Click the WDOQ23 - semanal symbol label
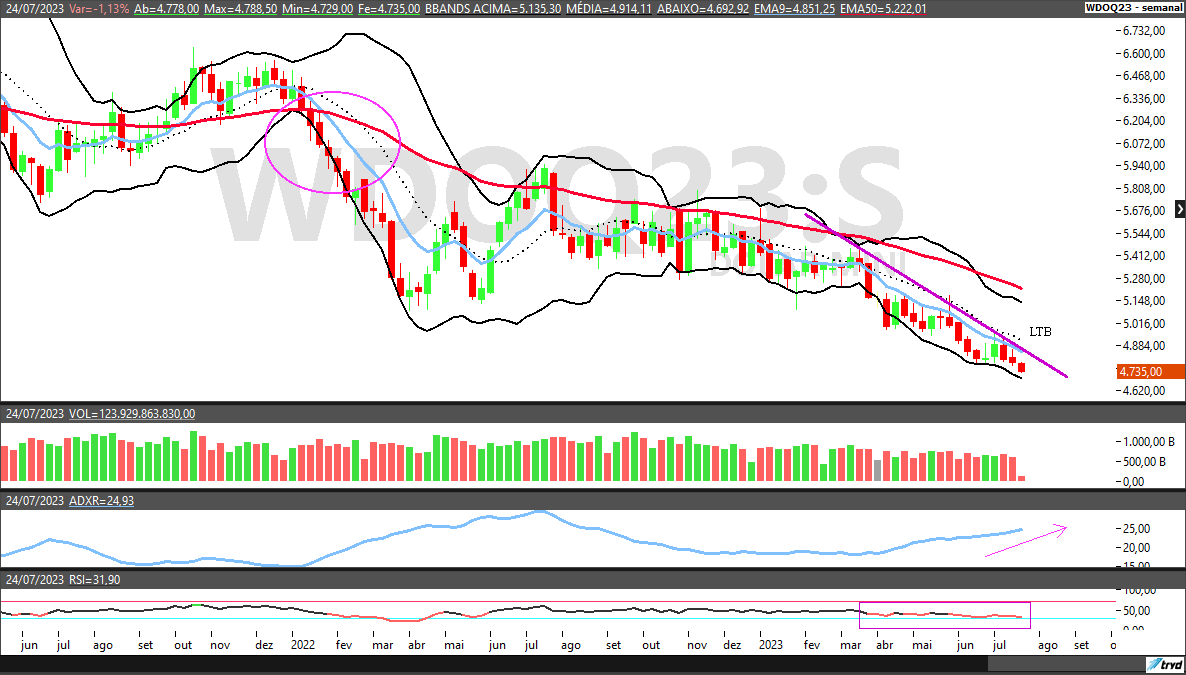 1133,8
